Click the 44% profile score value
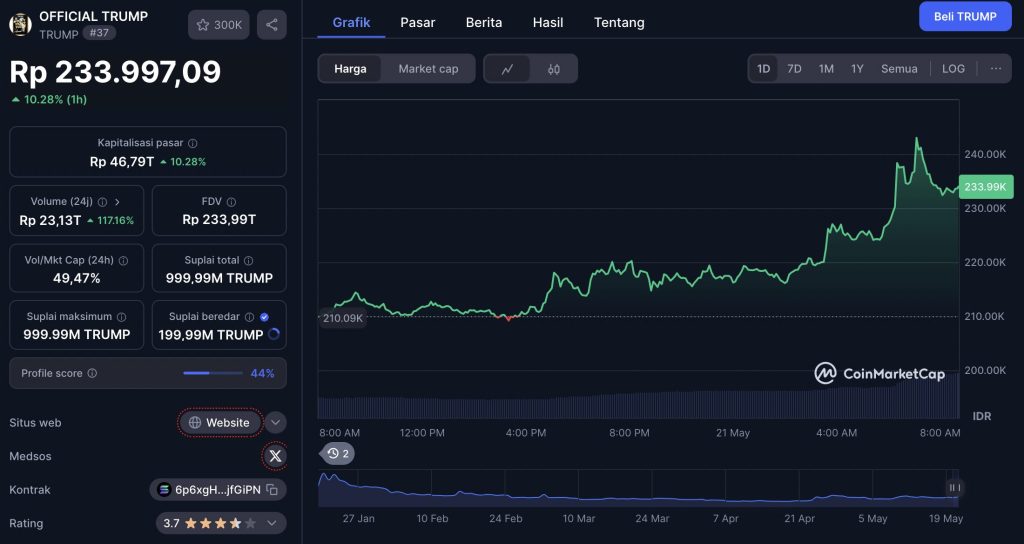Viewport: 1024px width, 544px height. (x=263, y=374)
